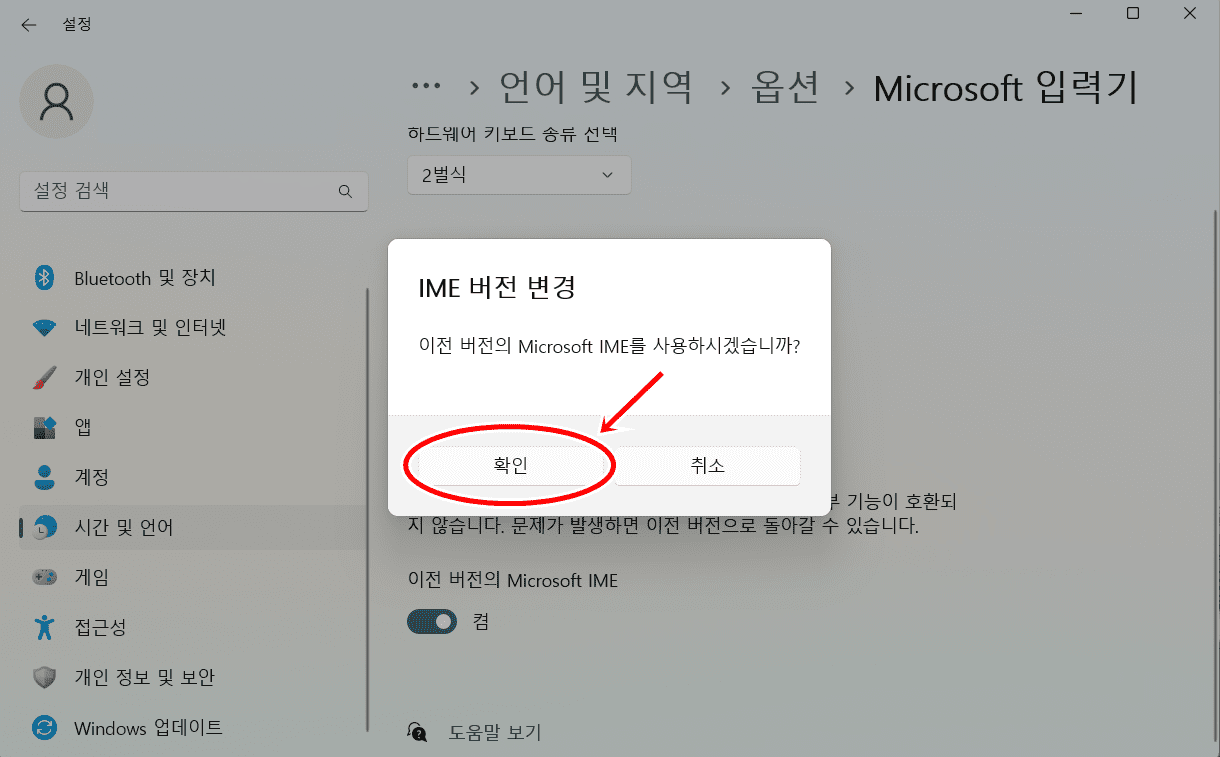Open 개인 정보 및 보안 settings

(193, 677)
